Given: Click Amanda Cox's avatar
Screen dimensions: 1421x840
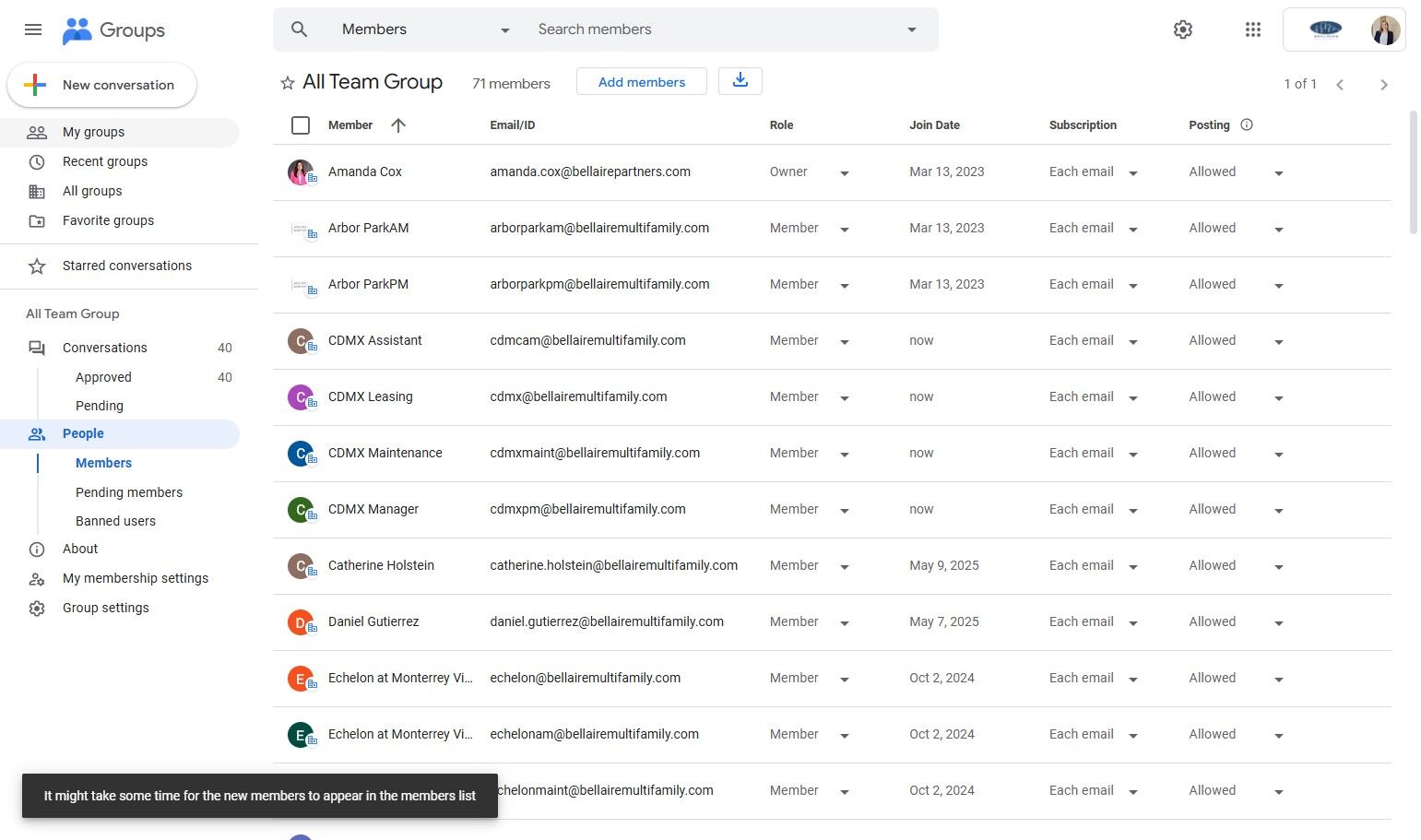Looking at the screenshot, I should coord(301,172).
